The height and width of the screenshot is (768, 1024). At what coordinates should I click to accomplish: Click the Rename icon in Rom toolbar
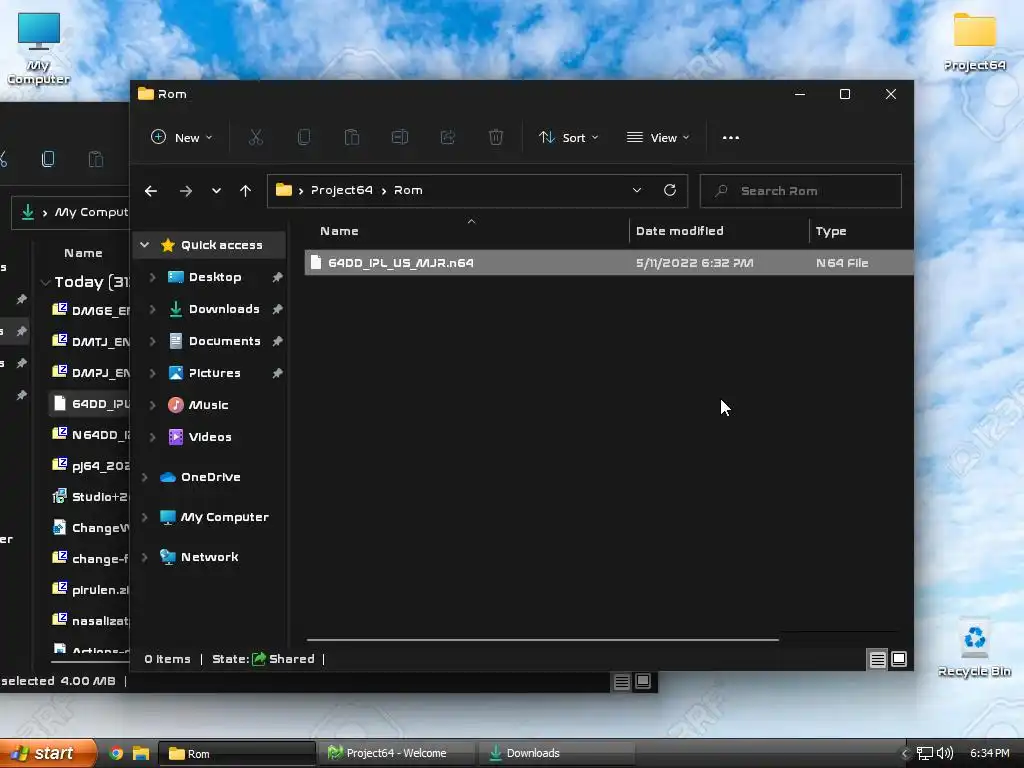point(400,137)
